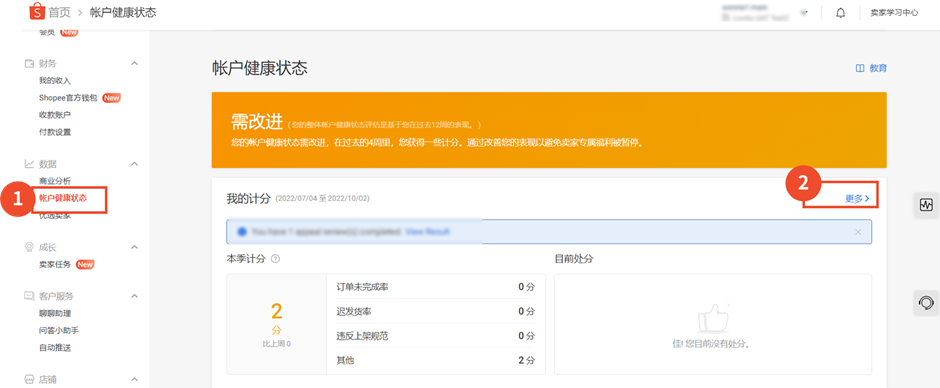Collapse the 客户服务 sidebar section

134,296
